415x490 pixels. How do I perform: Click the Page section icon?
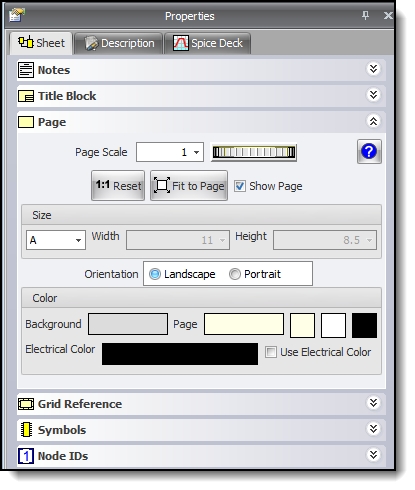26,122
